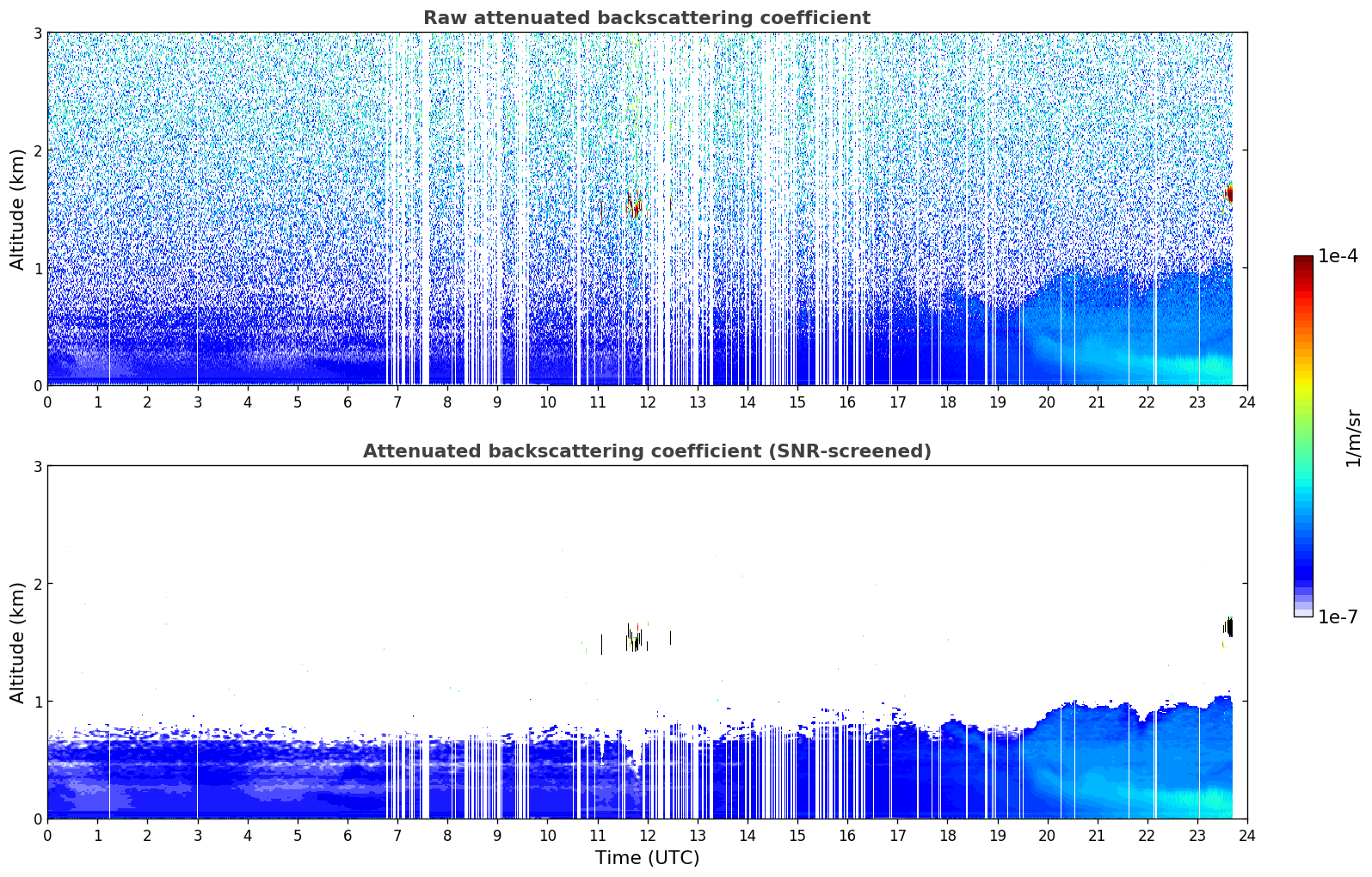
Task: Click altitude tick "3" of the SNR-screened plot
Action: pos(37,466)
